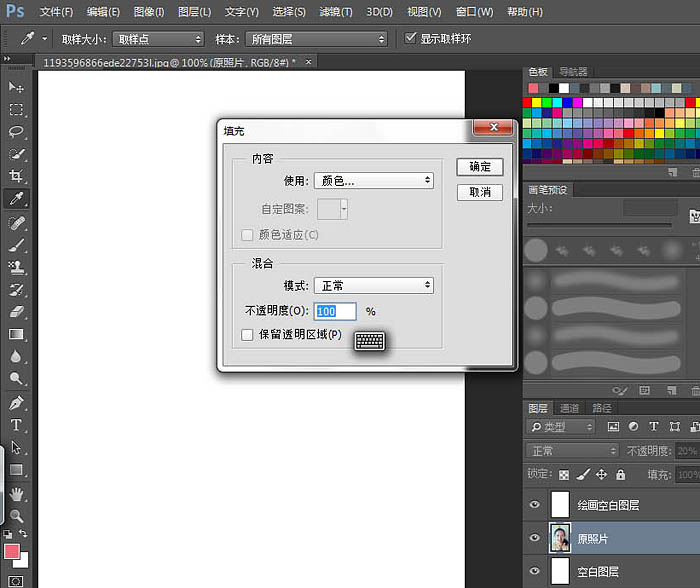Enable 保留透明区域 checkbox
The width and height of the screenshot is (700, 588).
pyautogui.click(x=247, y=334)
